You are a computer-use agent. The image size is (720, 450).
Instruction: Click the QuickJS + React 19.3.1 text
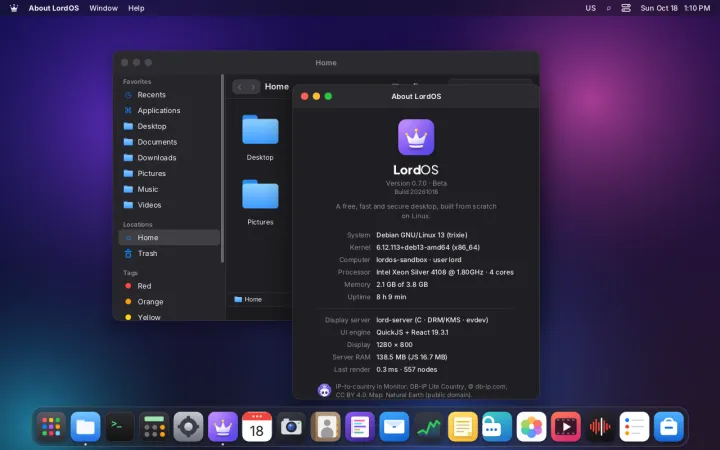coord(412,332)
